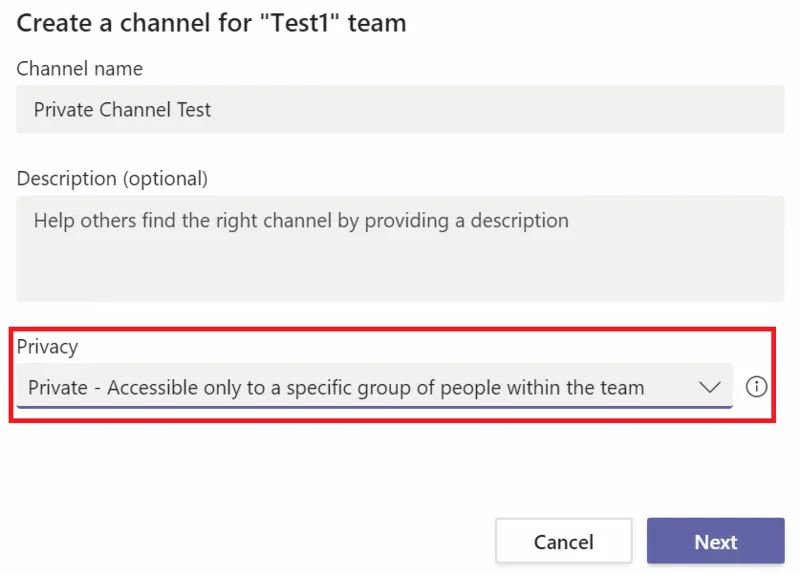Click blank dialog area left of Cancel button

pos(255,541)
